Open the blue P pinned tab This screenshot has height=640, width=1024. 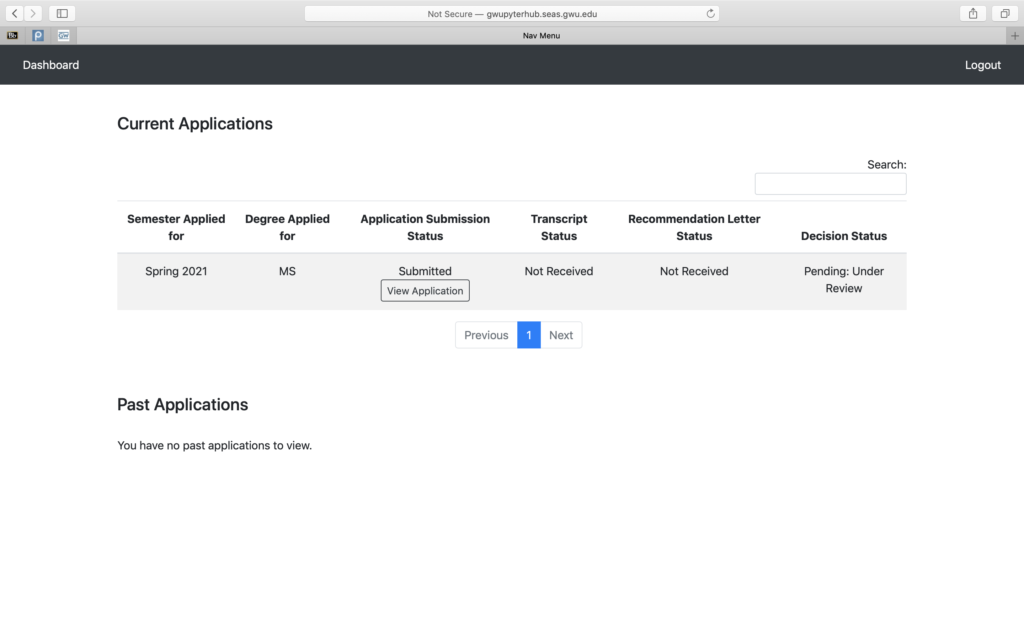click(38, 35)
